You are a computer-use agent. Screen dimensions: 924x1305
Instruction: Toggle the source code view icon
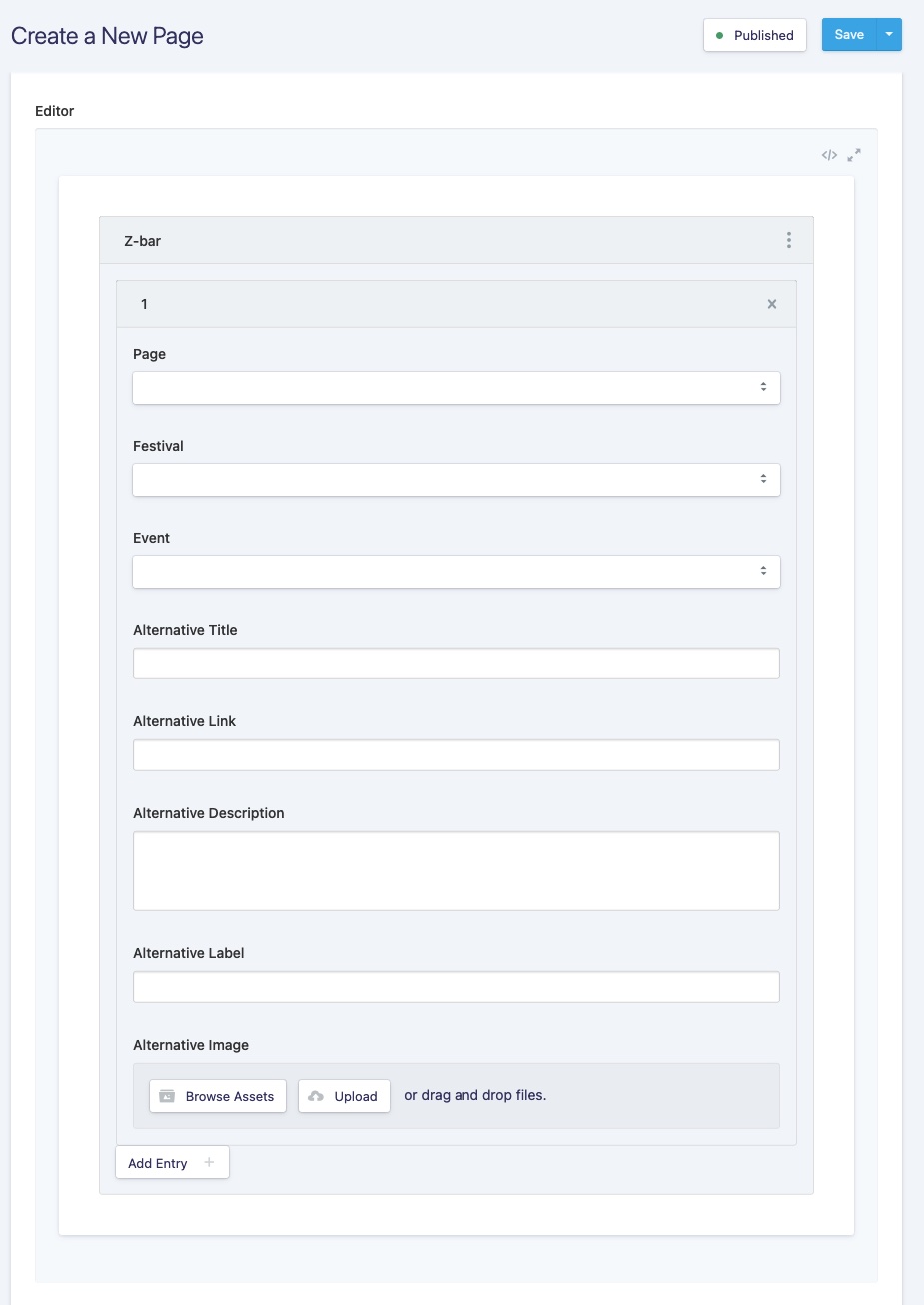pos(829,155)
